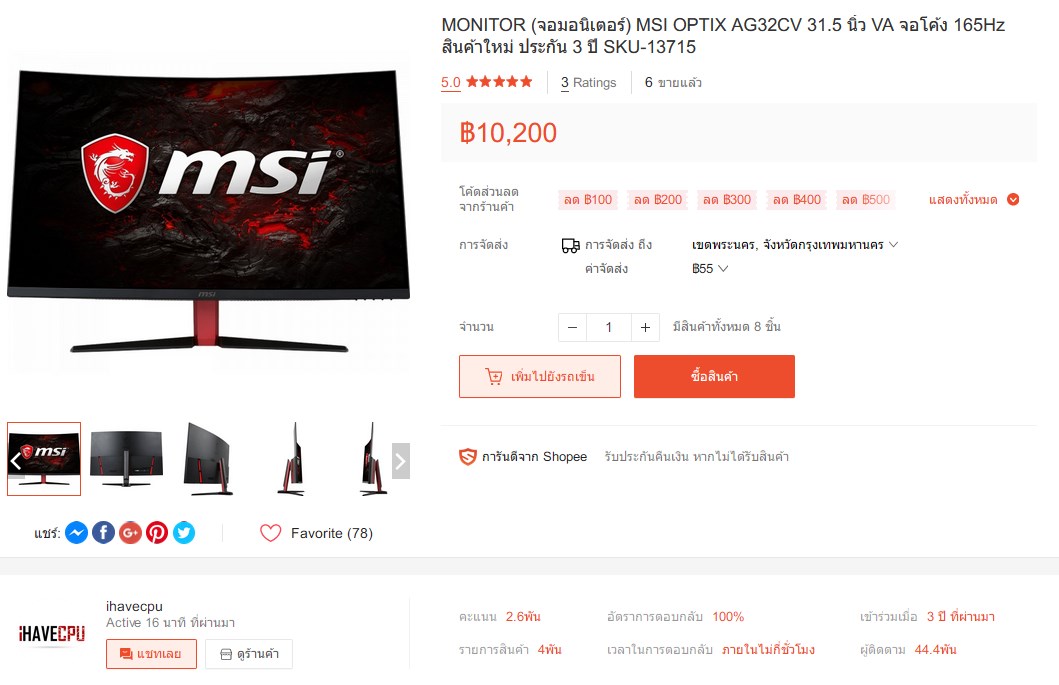Click the Favorite heart icon
Viewport: 1059px width, 685px height.
(270, 533)
